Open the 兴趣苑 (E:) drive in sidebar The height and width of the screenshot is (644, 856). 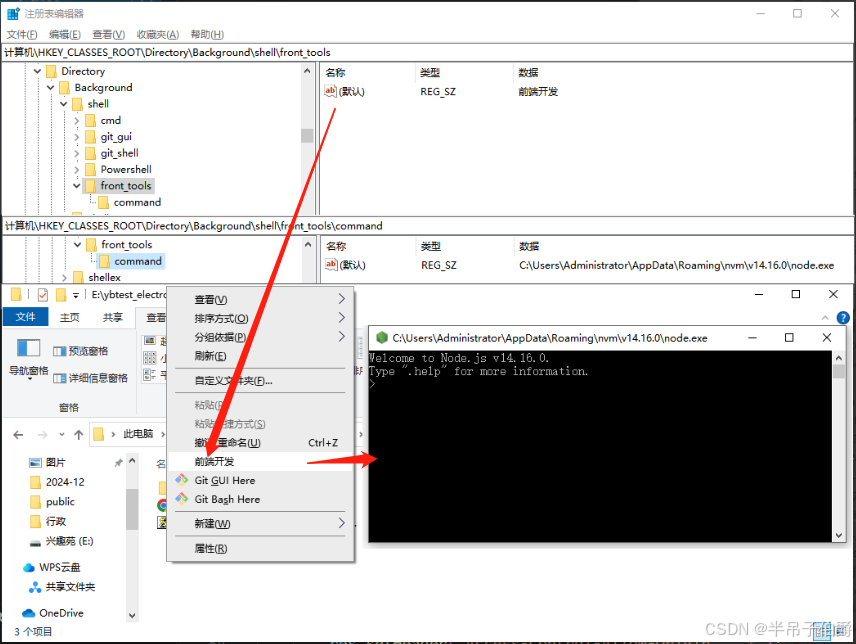click(61, 541)
